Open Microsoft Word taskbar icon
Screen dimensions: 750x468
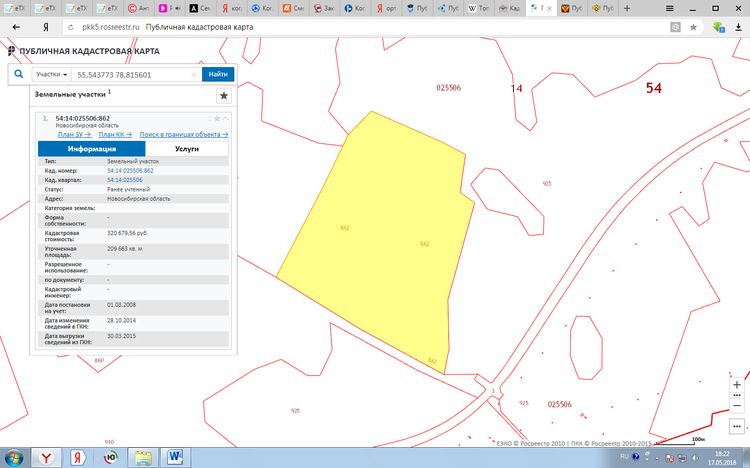pyautogui.click(x=175, y=458)
